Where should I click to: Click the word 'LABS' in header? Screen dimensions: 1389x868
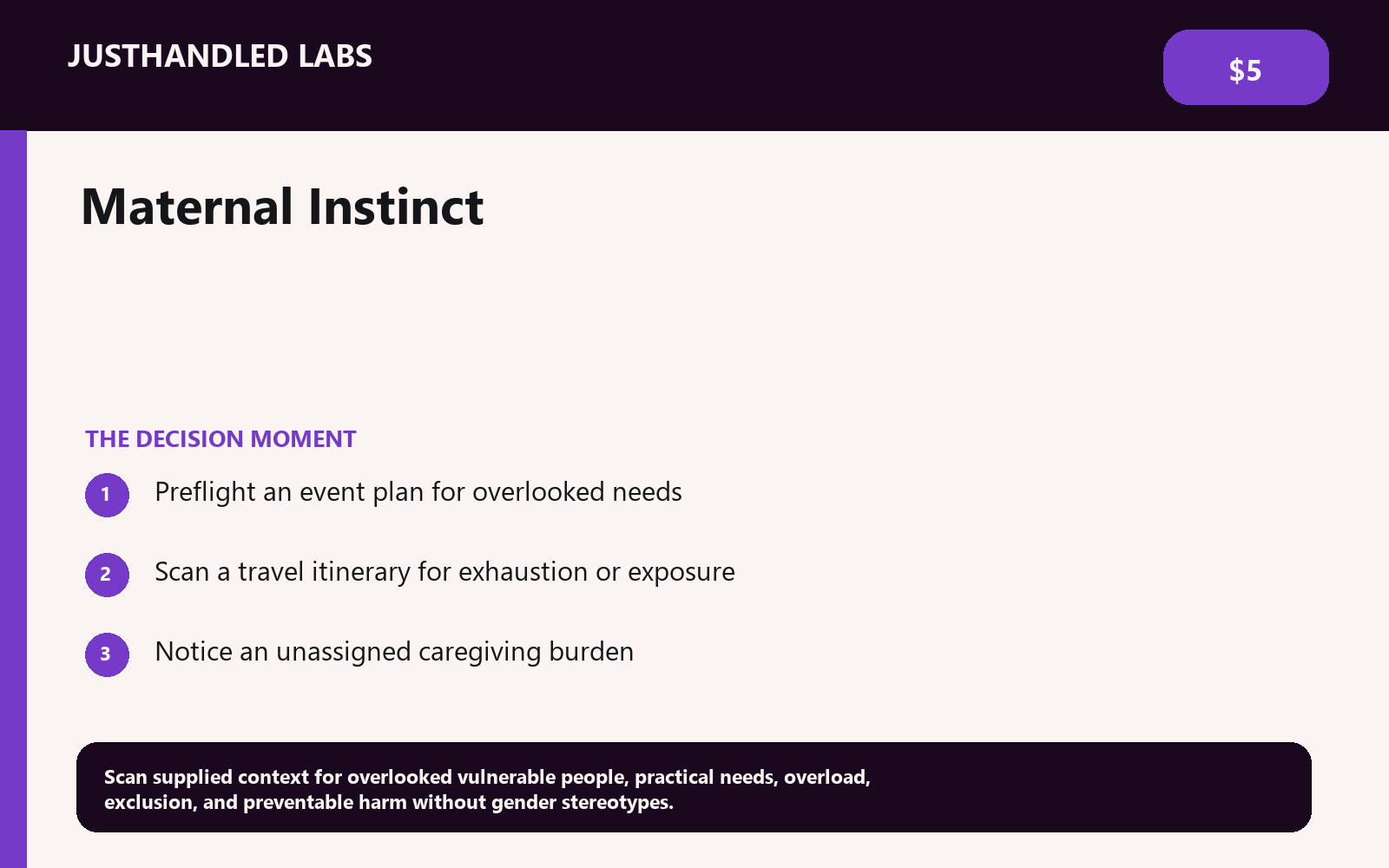[335, 56]
